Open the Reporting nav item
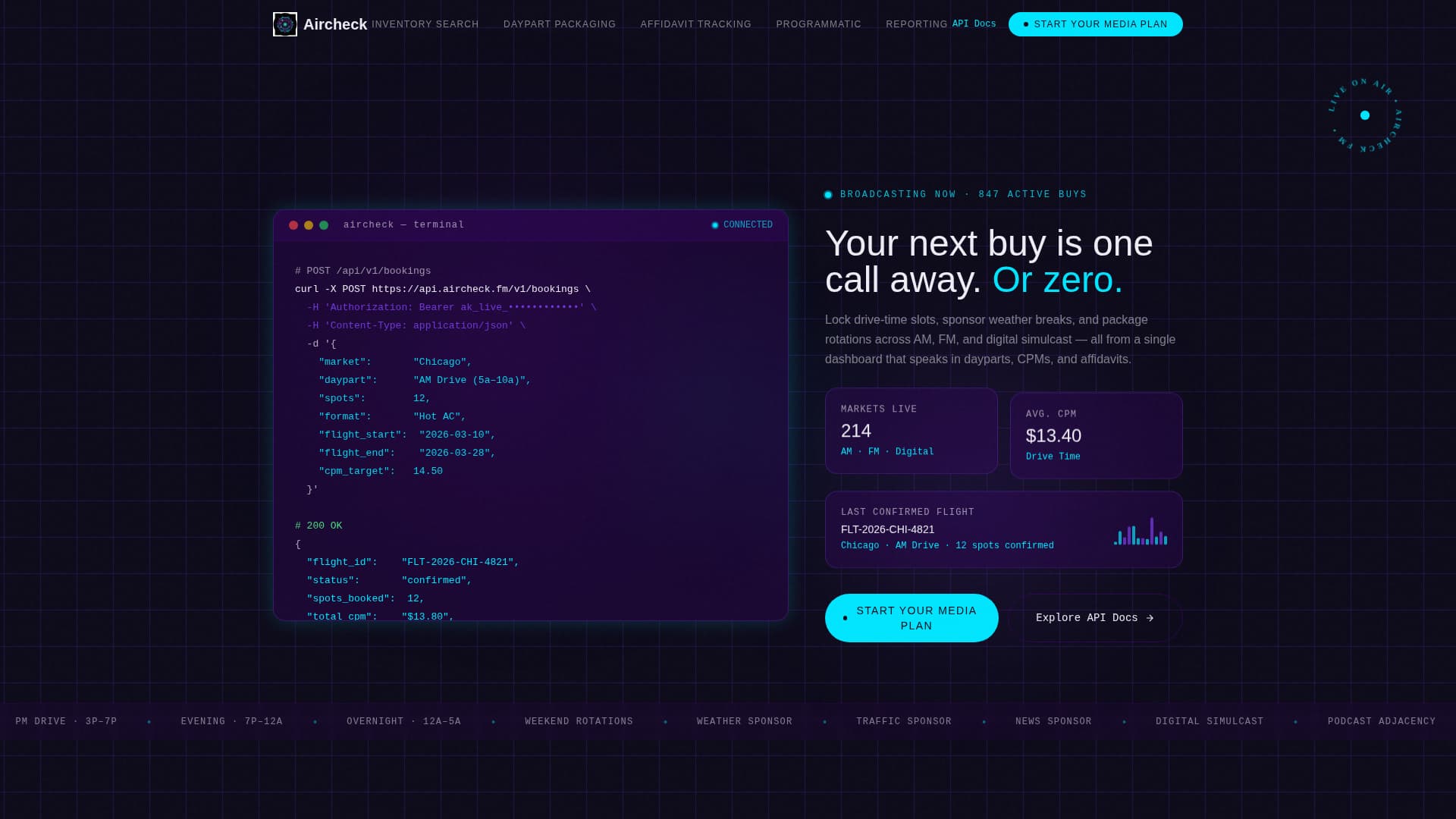 (917, 24)
